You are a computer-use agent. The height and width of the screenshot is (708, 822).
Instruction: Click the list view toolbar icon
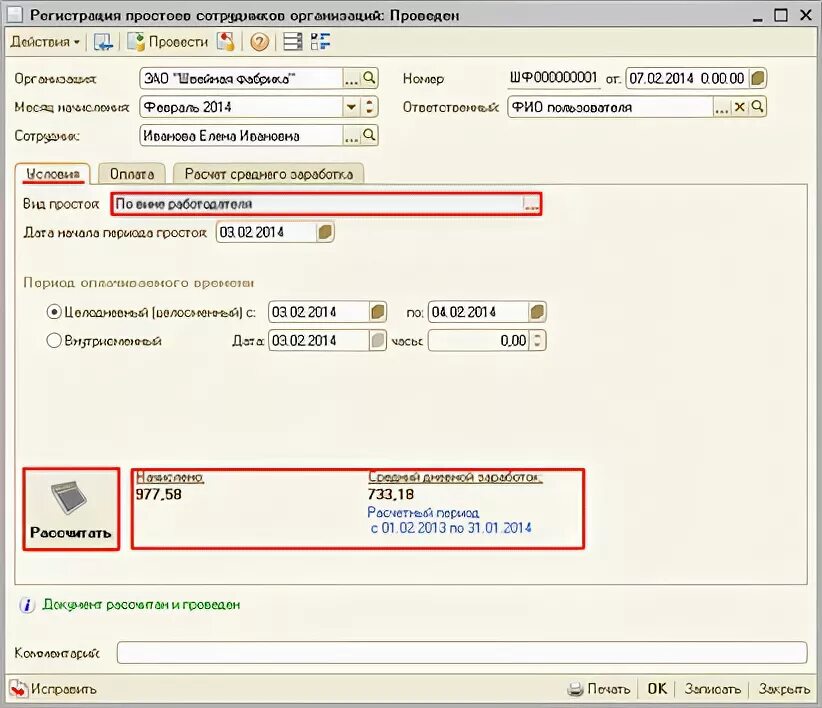coord(293,41)
